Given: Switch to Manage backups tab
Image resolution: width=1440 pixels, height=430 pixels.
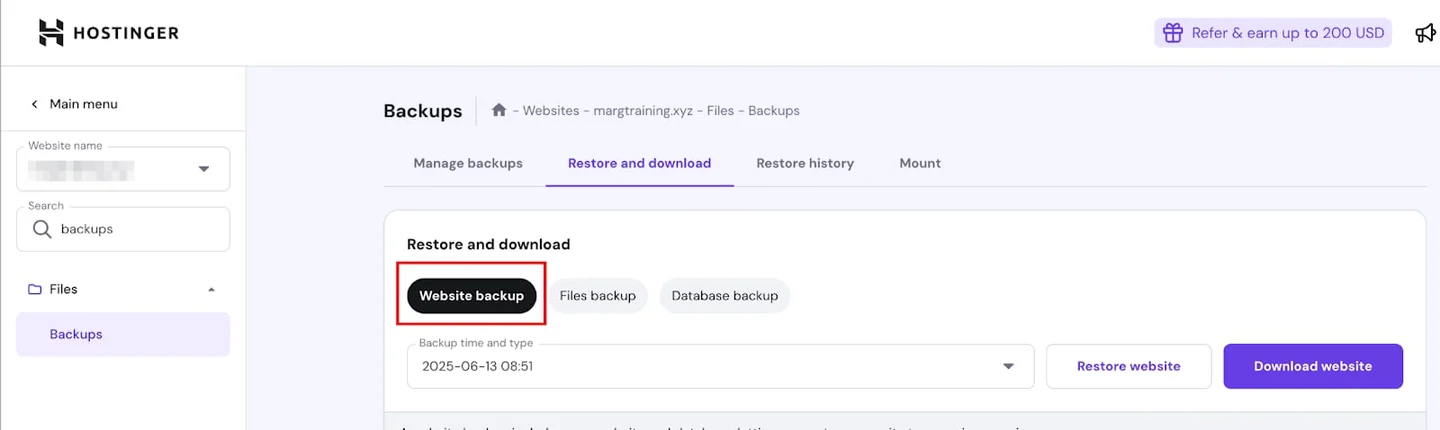Looking at the screenshot, I should click(x=468, y=163).
